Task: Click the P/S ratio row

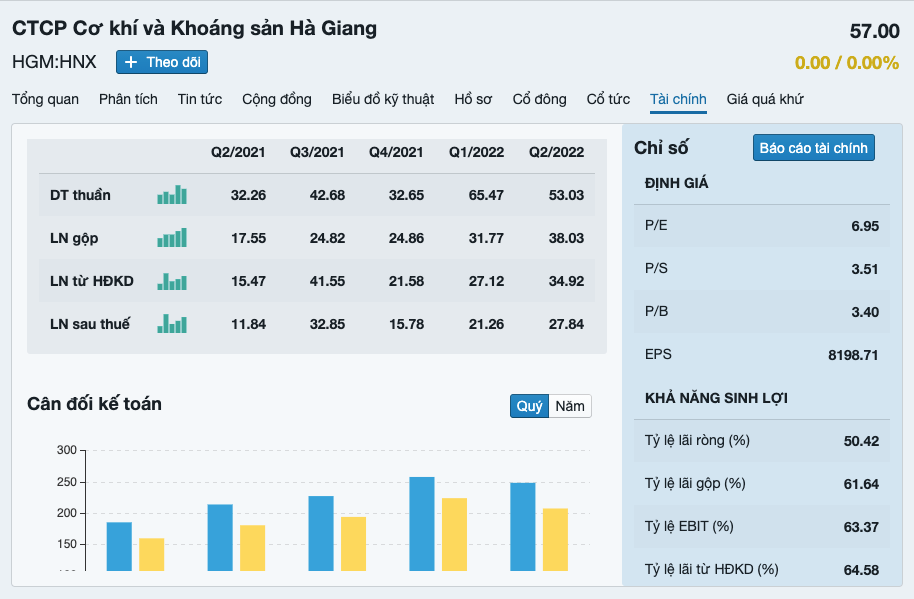Action: pos(762,269)
